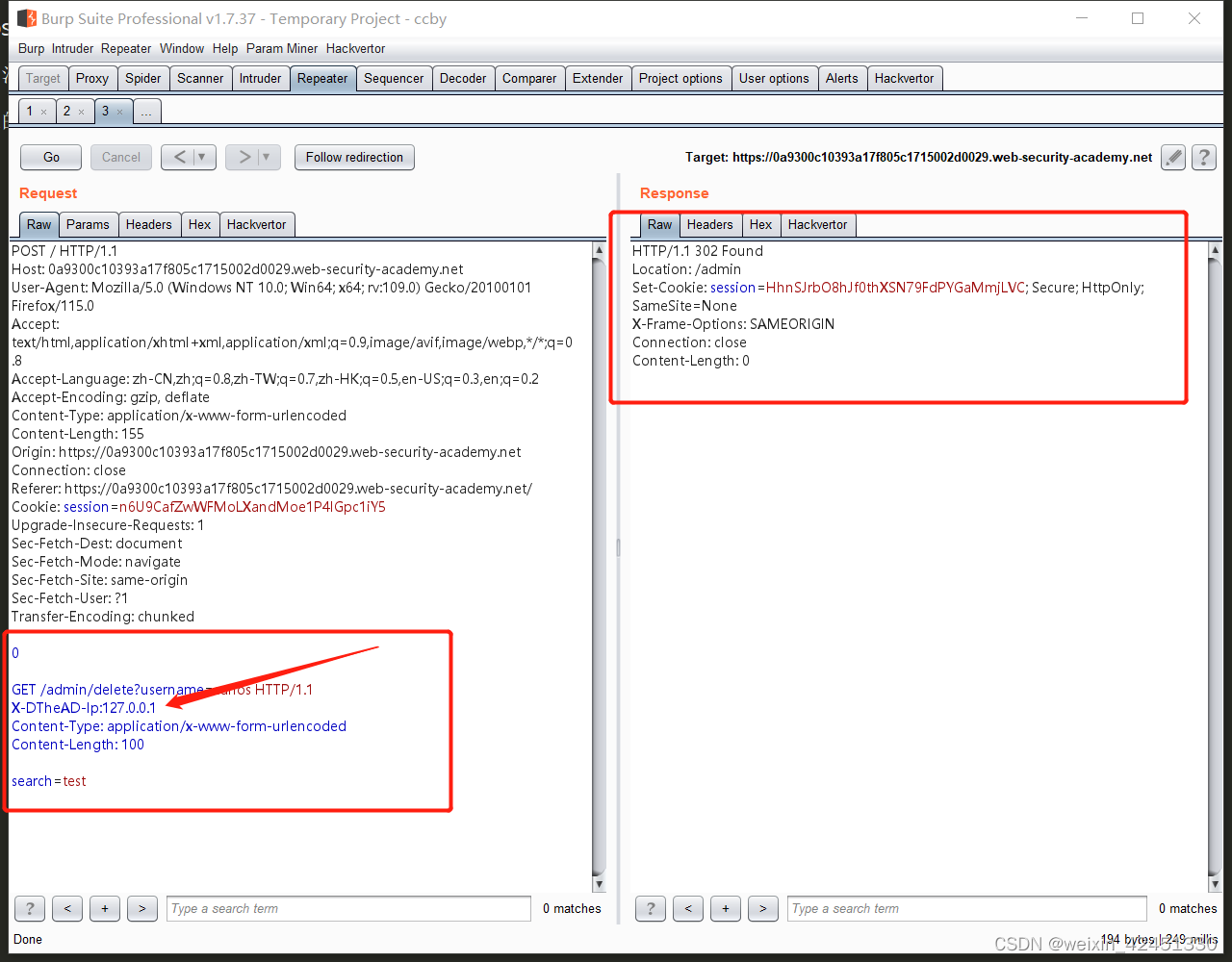This screenshot has width=1232, height=962.
Task: Select Params view in Request panel
Action: (x=88, y=225)
